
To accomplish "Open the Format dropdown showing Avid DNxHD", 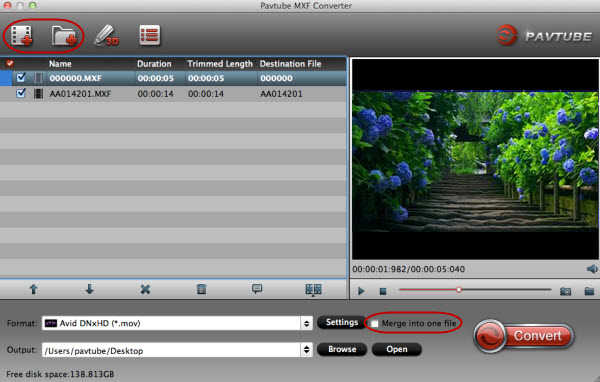I will point(177,323).
